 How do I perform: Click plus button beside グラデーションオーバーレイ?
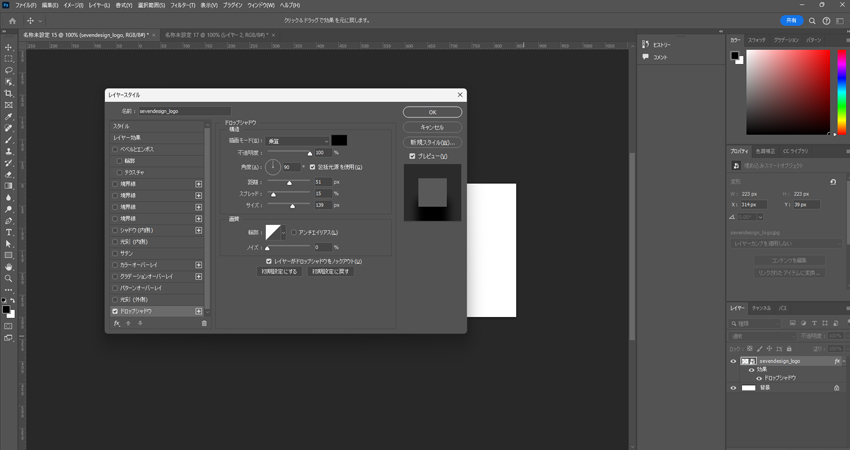point(198,277)
